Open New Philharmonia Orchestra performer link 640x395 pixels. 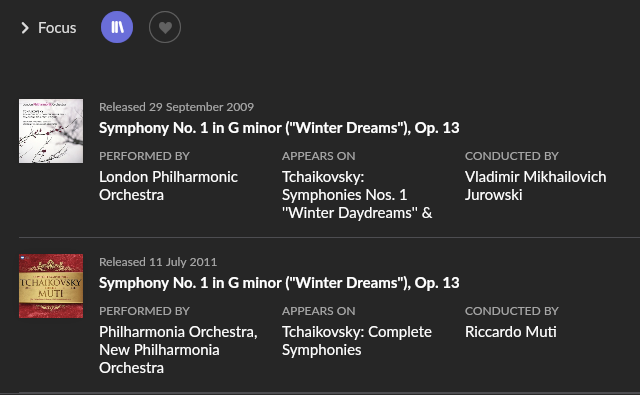[x=159, y=359]
